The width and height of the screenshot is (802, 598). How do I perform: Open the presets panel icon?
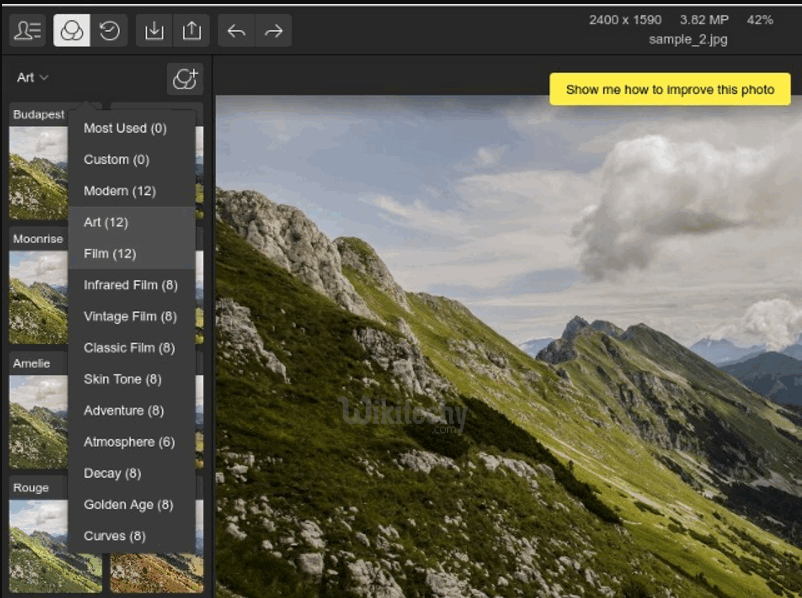point(71,31)
